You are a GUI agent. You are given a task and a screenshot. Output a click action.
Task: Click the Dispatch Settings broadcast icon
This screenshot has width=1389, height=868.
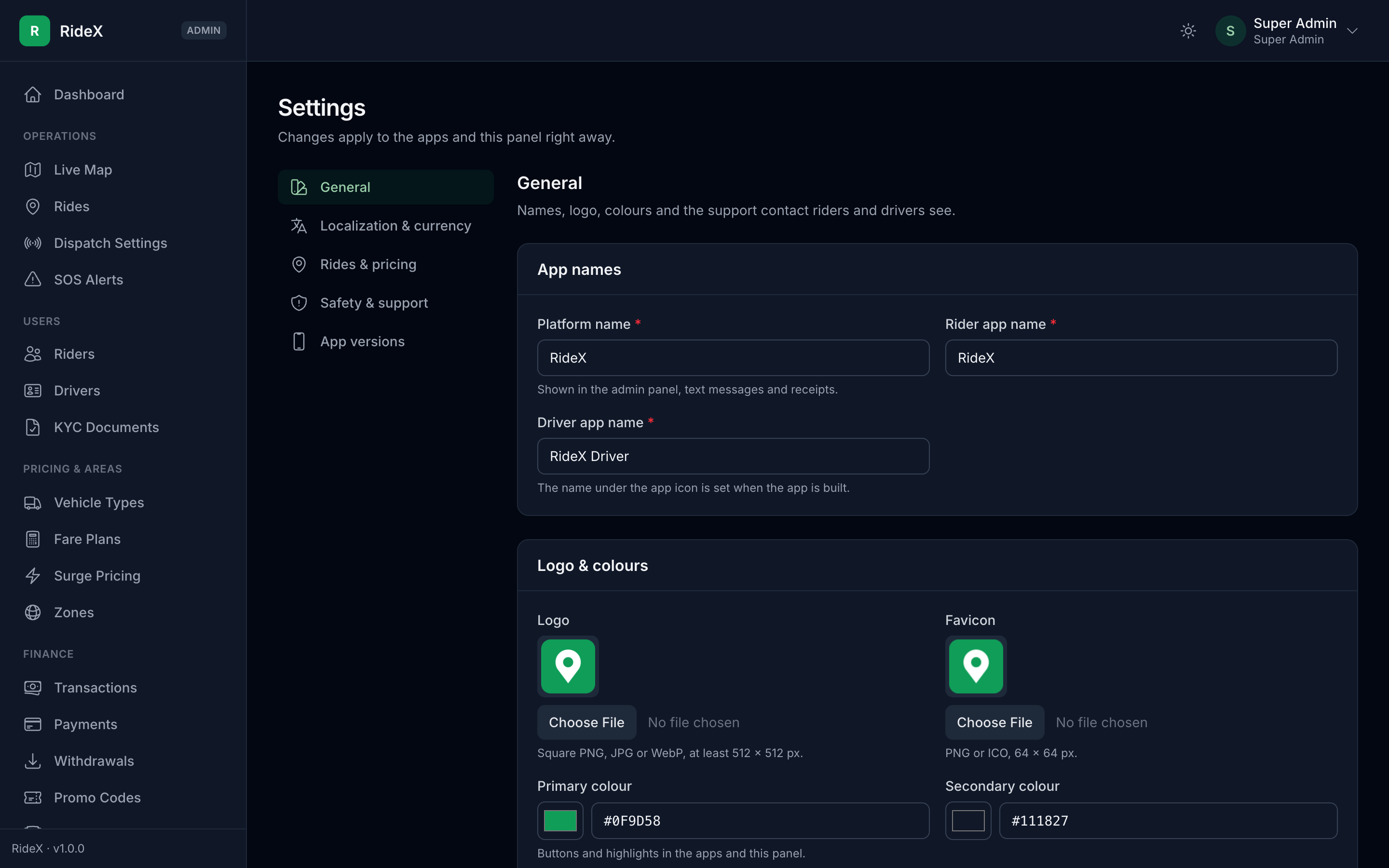(33, 244)
